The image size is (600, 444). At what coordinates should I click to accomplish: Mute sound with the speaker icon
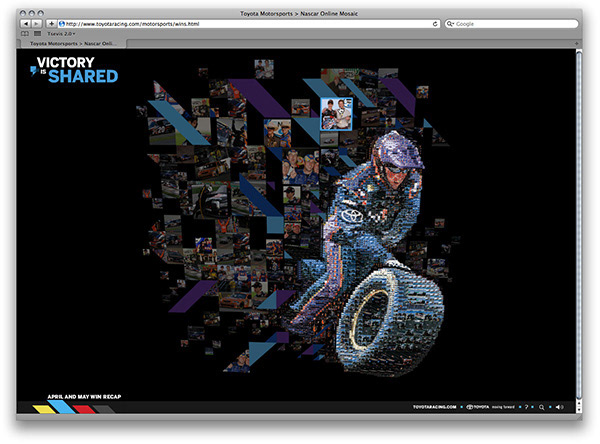click(x=559, y=407)
